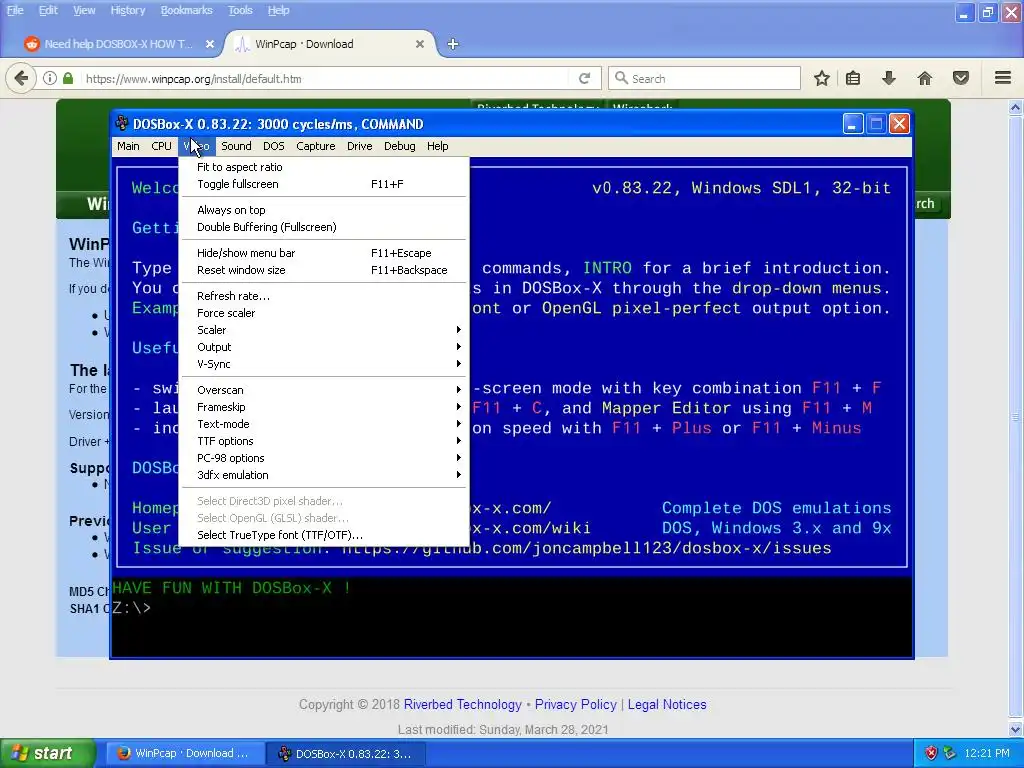Click the DOSBox-X title bar icon
Screen dimensions: 1024x768
tap(121, 123)
